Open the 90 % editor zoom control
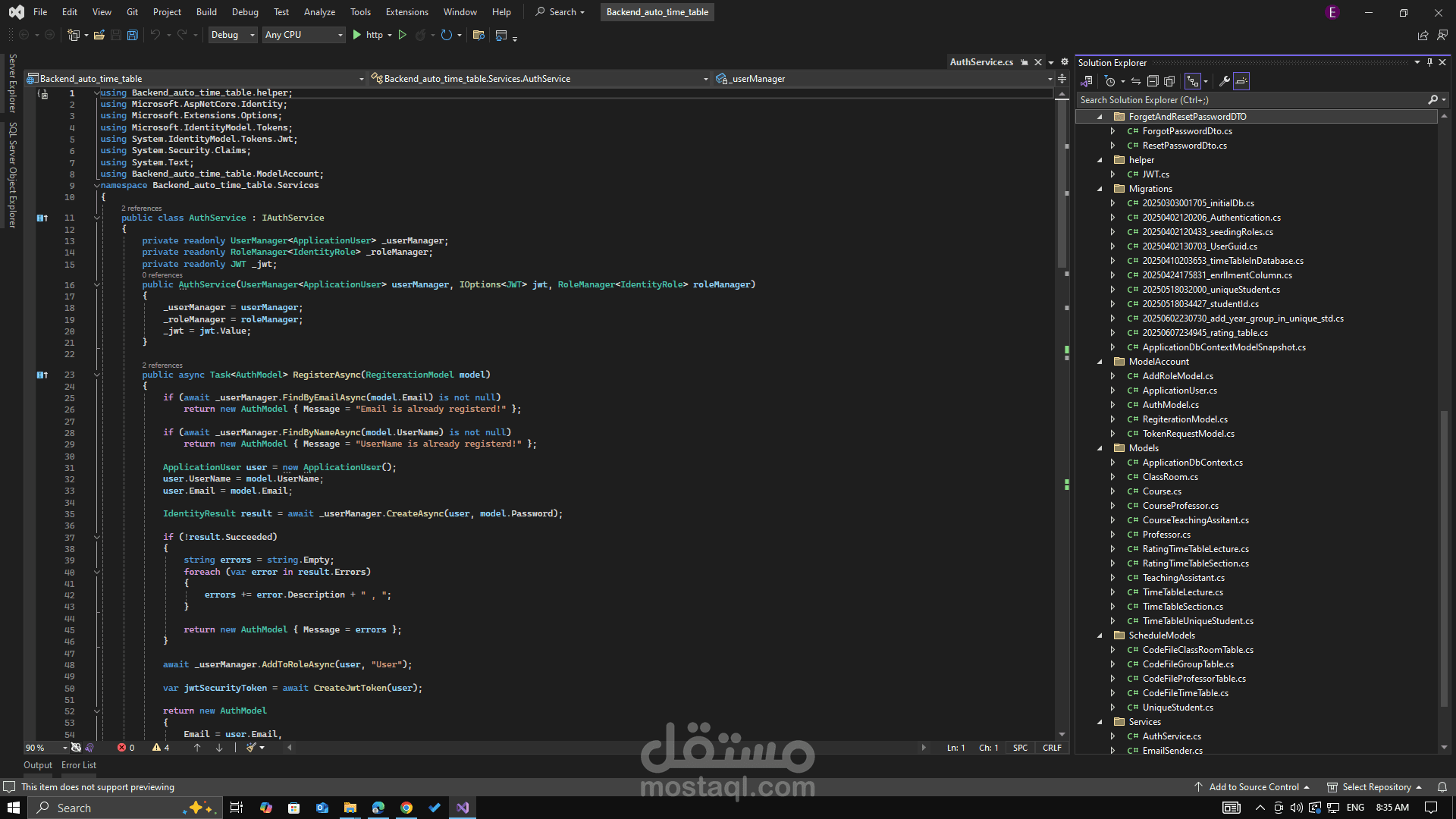Image resolution: width=1456 pixels, height=819 pixels. coord(45,748)
